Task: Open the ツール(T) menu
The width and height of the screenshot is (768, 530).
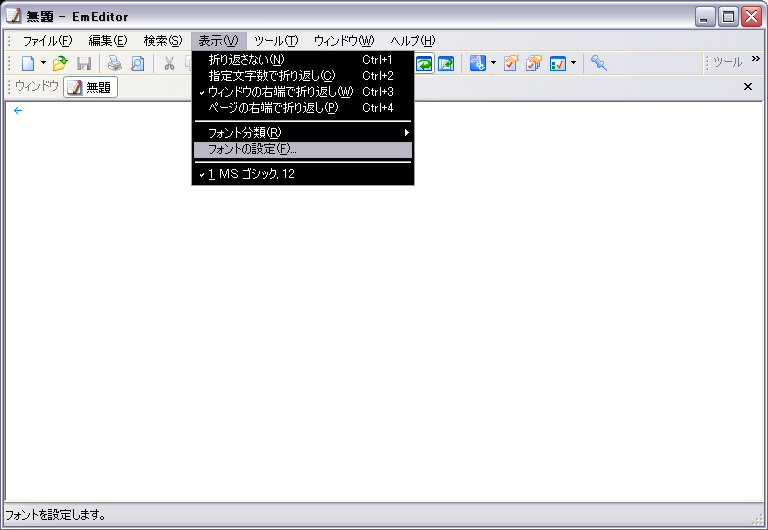Action: pyautogui.click(x=276, y=41)
